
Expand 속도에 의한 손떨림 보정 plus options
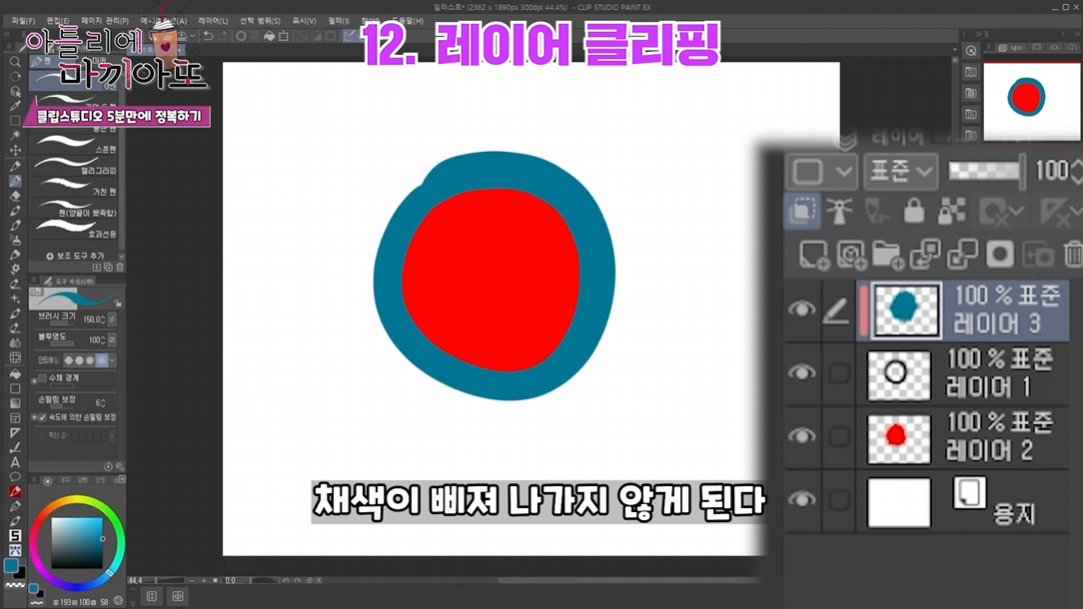(35, 418)
